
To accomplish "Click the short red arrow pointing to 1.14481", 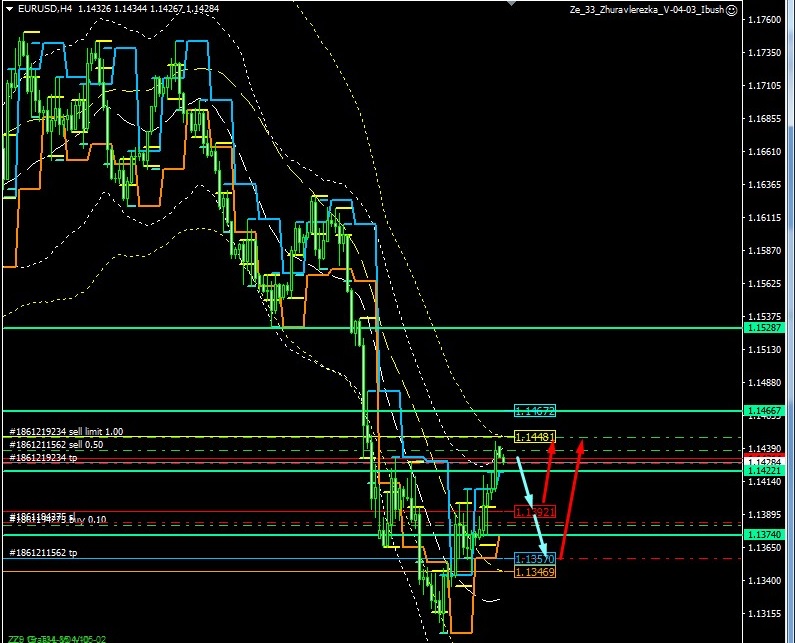I will 547,470.
